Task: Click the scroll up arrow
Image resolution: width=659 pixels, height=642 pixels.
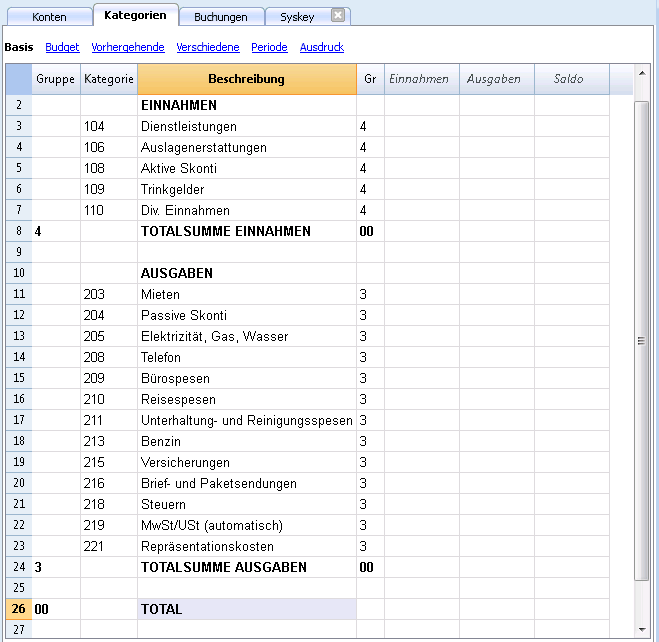Action: (642, 73)
